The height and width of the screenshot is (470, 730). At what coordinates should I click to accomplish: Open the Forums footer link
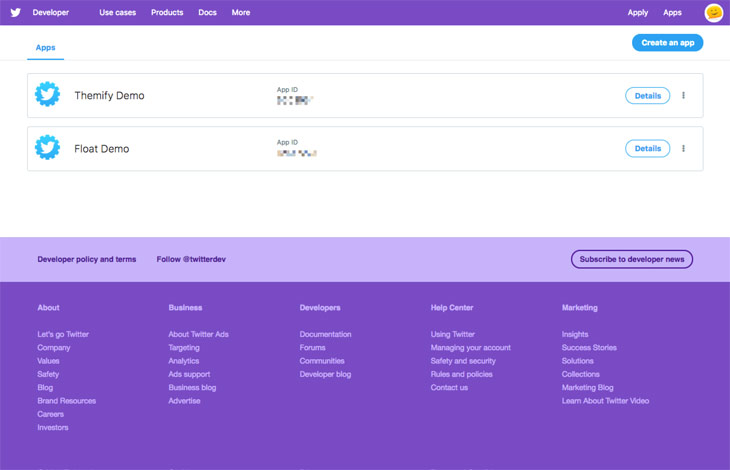pos(312,348)
